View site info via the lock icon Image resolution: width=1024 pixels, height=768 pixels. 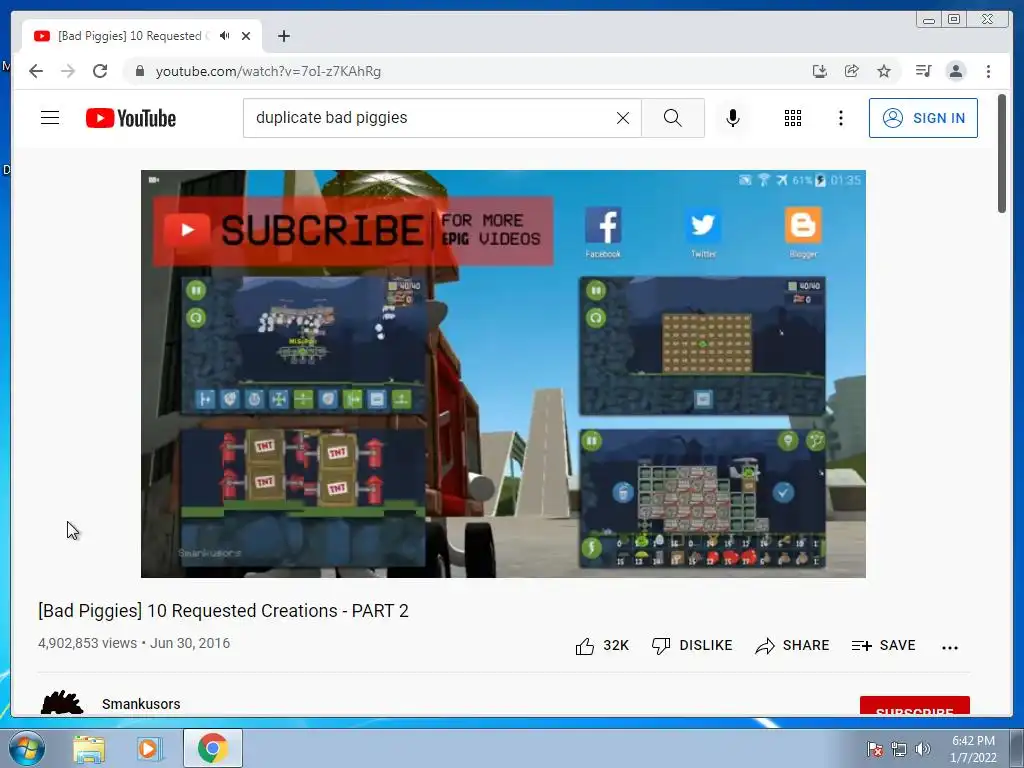(x=139, y=71)
